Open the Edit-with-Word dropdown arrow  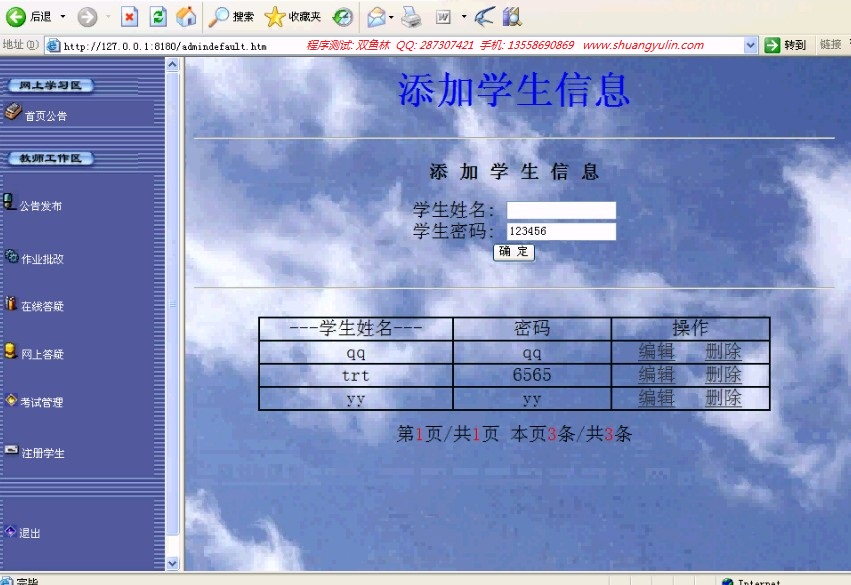(x=464, y=16)
